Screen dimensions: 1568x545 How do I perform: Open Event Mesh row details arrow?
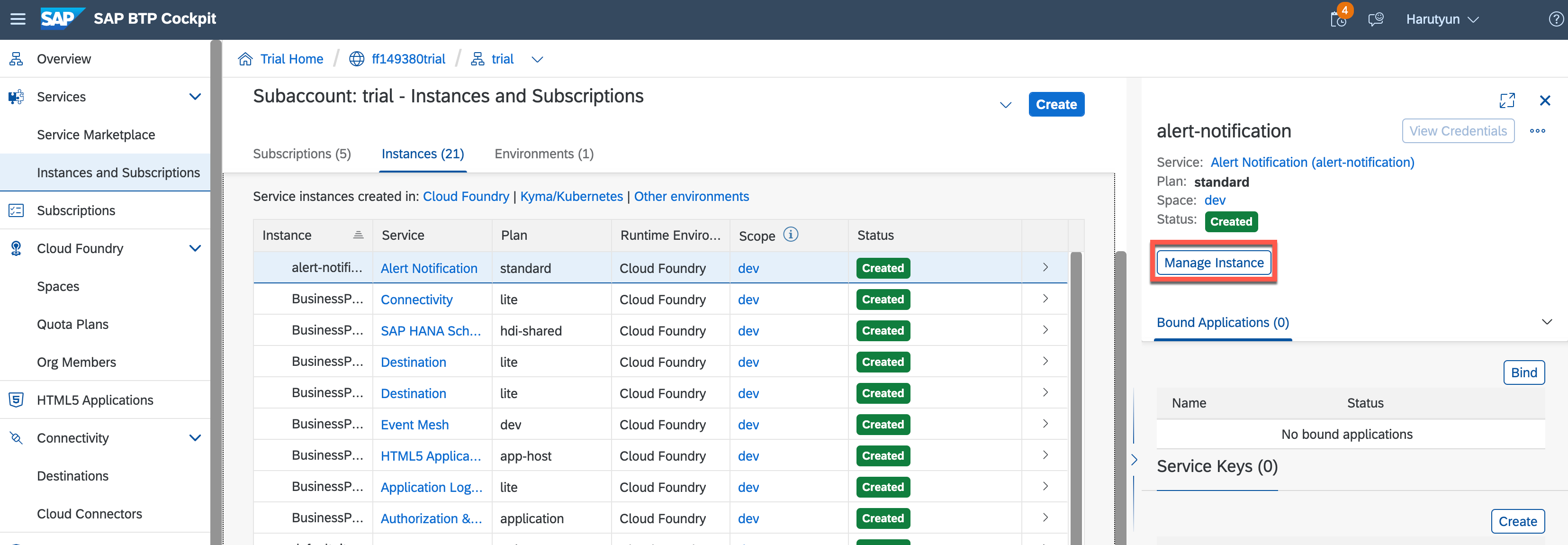coord(1045,424)
